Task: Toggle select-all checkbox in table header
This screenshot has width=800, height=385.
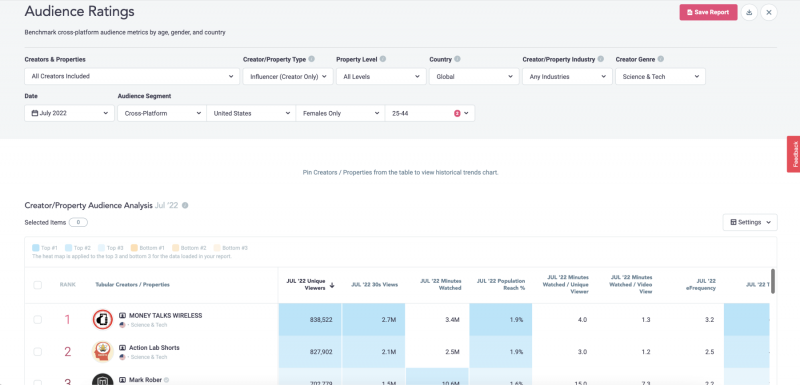Action: [x=38, y=285]
